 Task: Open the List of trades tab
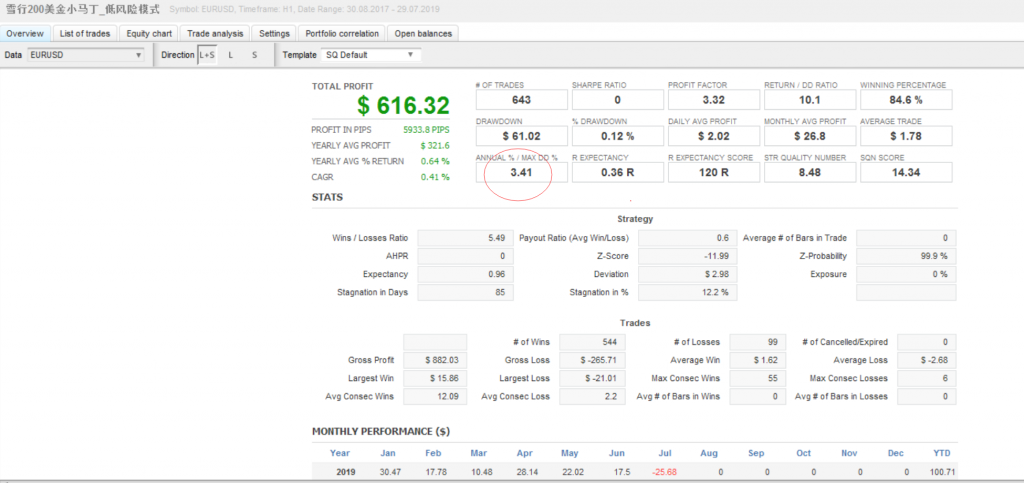coord(85,33)
